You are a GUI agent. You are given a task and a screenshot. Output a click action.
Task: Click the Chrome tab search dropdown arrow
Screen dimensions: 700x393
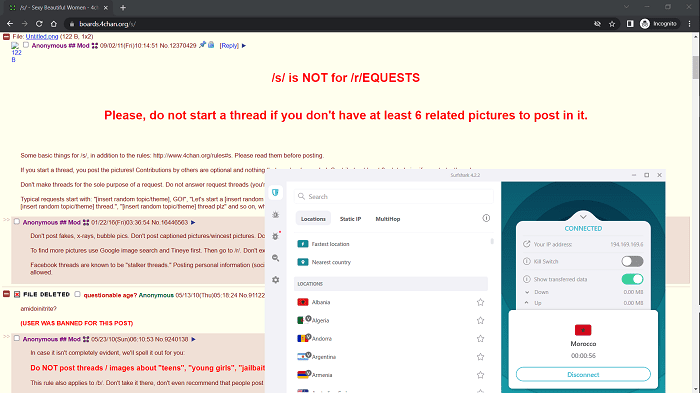(x=626, y=7)
